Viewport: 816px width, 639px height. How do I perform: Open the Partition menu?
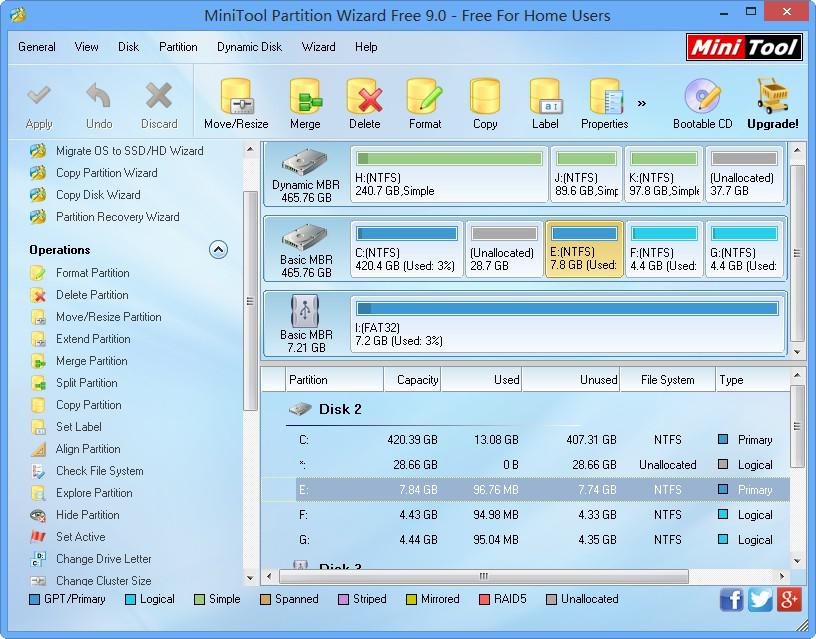(178, 47)
